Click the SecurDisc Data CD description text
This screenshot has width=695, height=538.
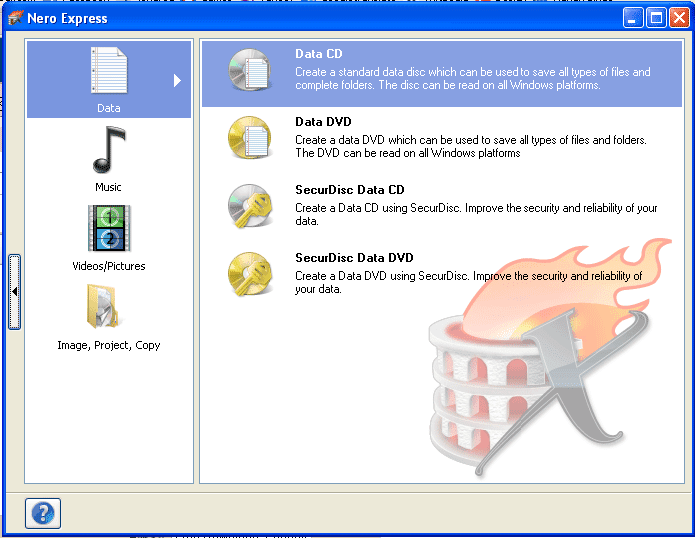pyautogui.click(x=476, y=214)
